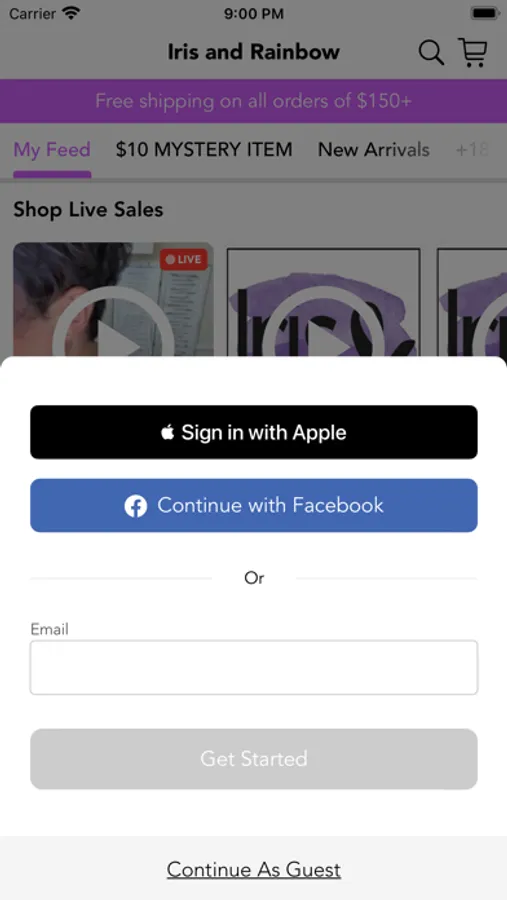Click Continue with Facebook button
This screenshot has height=900, width=507.
coord(254,506)
